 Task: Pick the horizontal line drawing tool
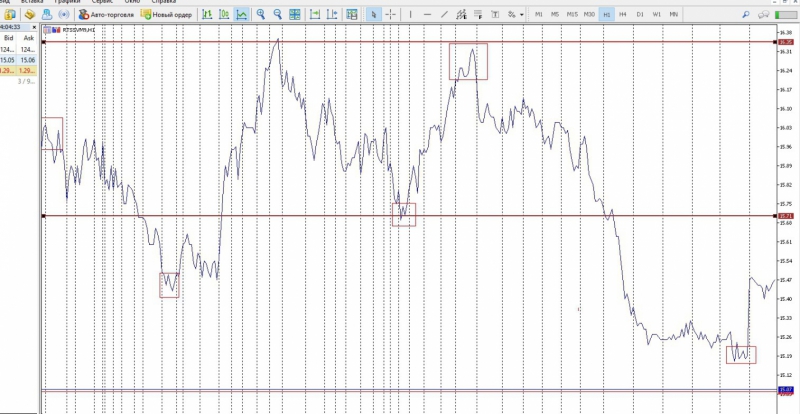(x=428, y=14)
